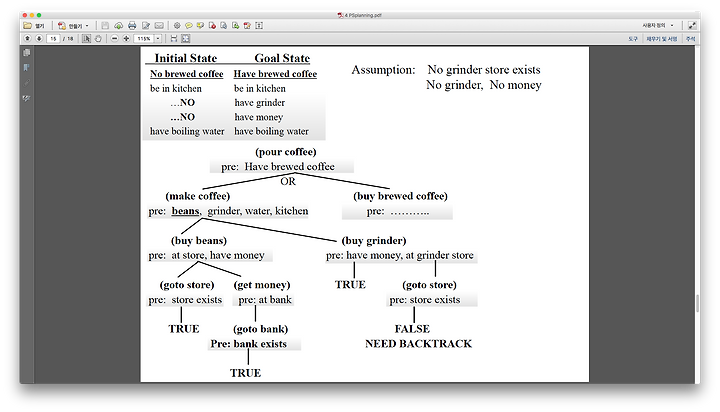The width and height of the screenshot is (720, 412).
Task: Click the 'Goal State' heading text
Action: (x=282, y=58)
